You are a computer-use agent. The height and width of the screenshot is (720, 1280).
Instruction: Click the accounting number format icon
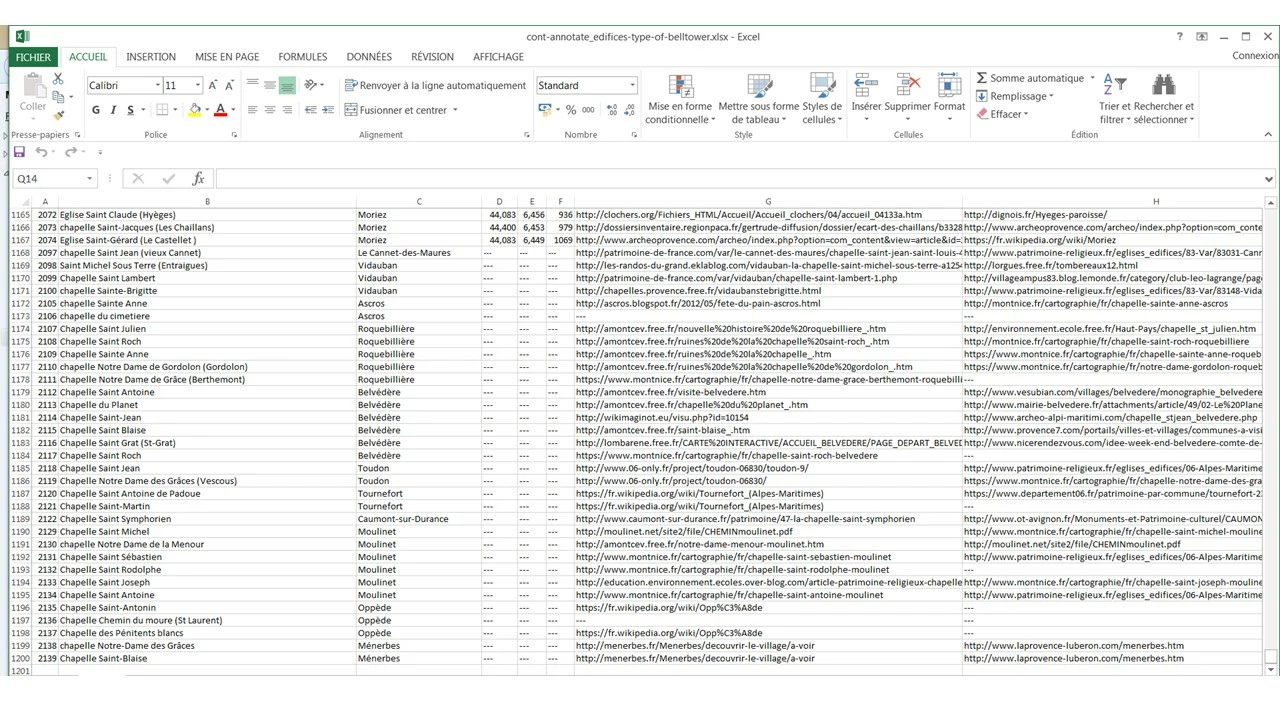(x=545, y=110)
